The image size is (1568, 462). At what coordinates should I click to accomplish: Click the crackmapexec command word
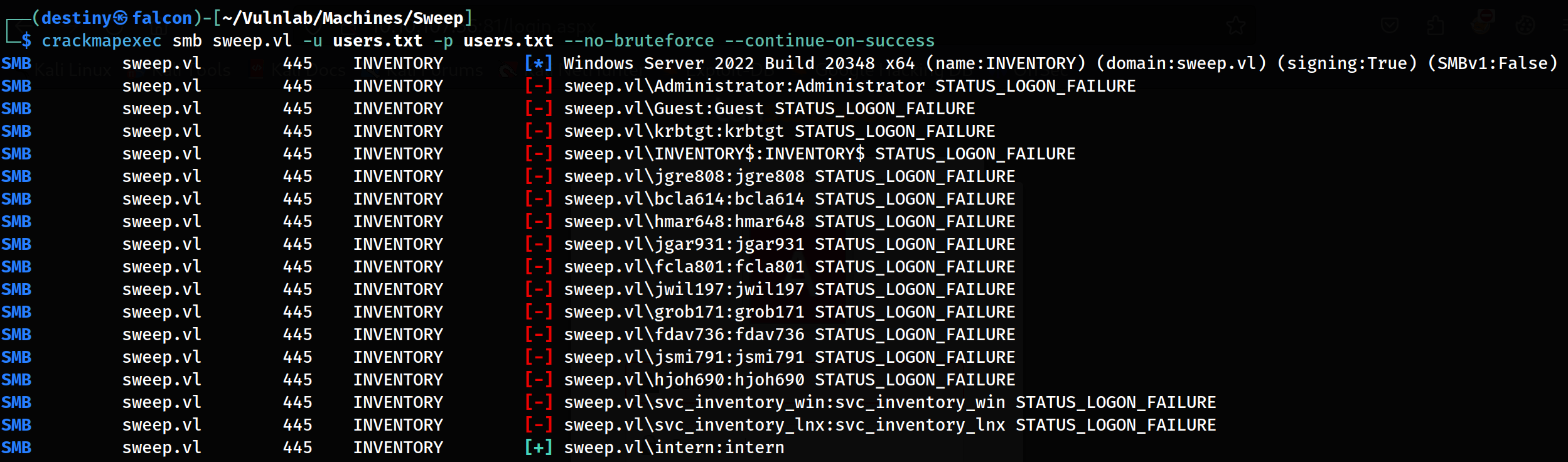point(101,41)
